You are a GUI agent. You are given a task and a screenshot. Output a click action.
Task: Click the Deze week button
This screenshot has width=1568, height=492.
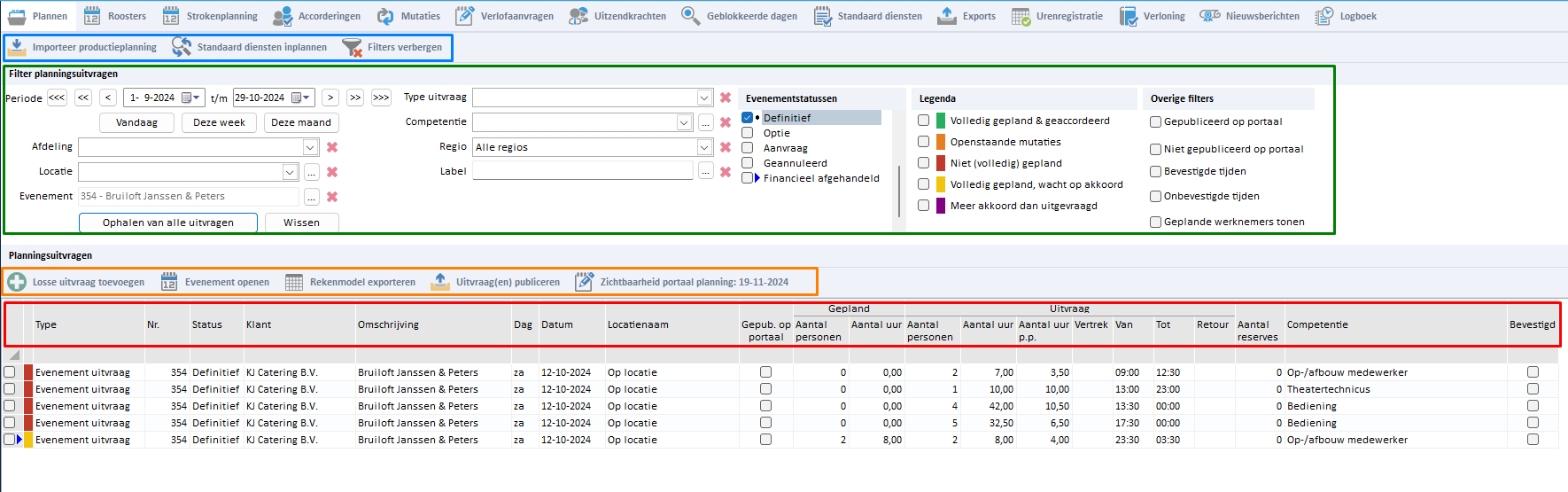tap(219, 122)
